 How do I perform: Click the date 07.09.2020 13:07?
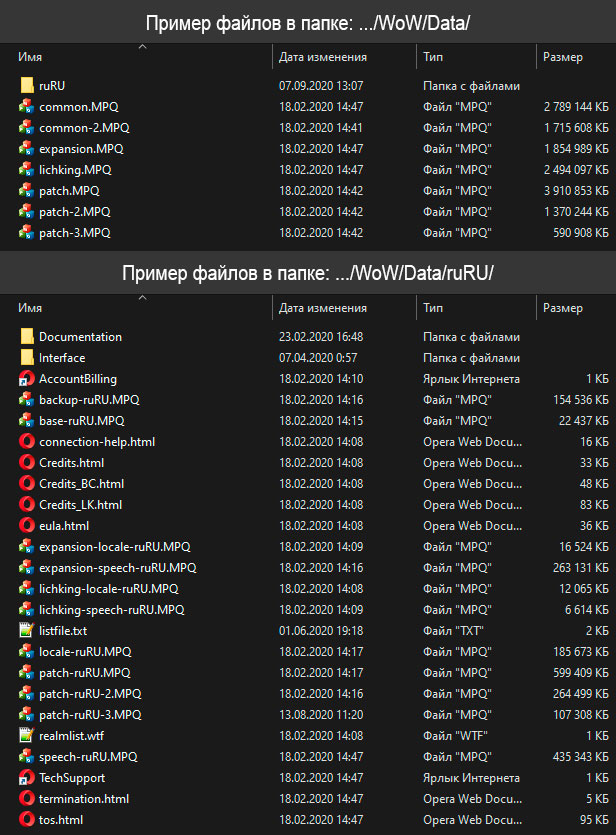coord(321,85)
